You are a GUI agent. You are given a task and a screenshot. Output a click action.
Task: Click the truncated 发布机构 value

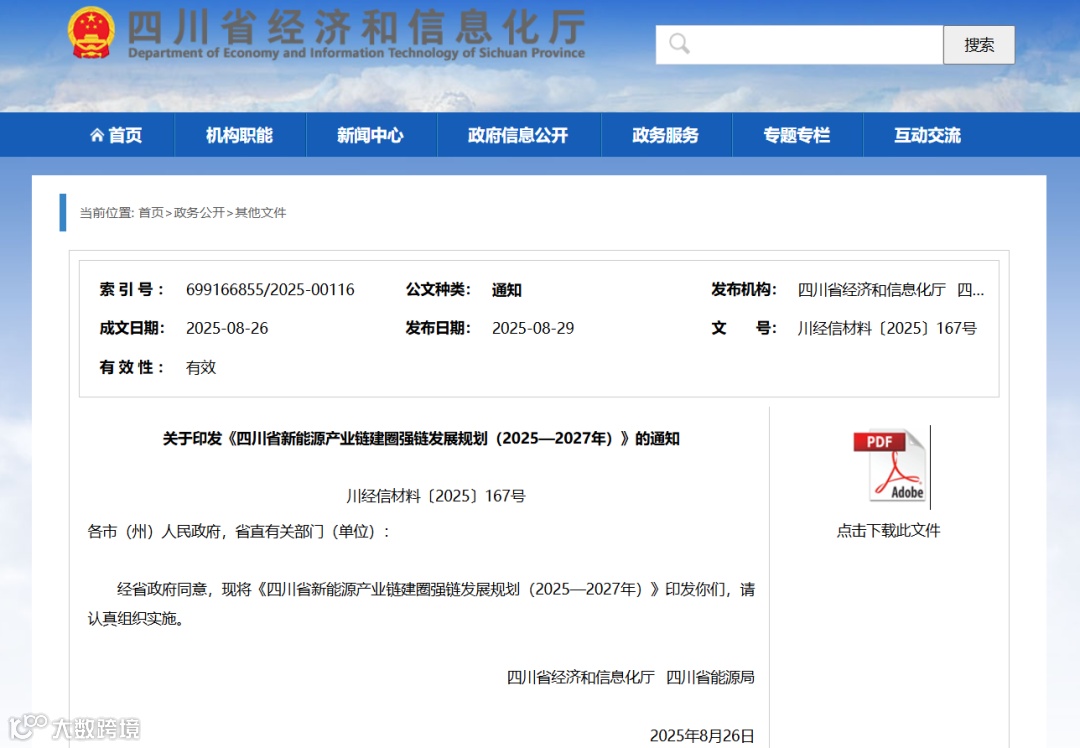point(891,290)
